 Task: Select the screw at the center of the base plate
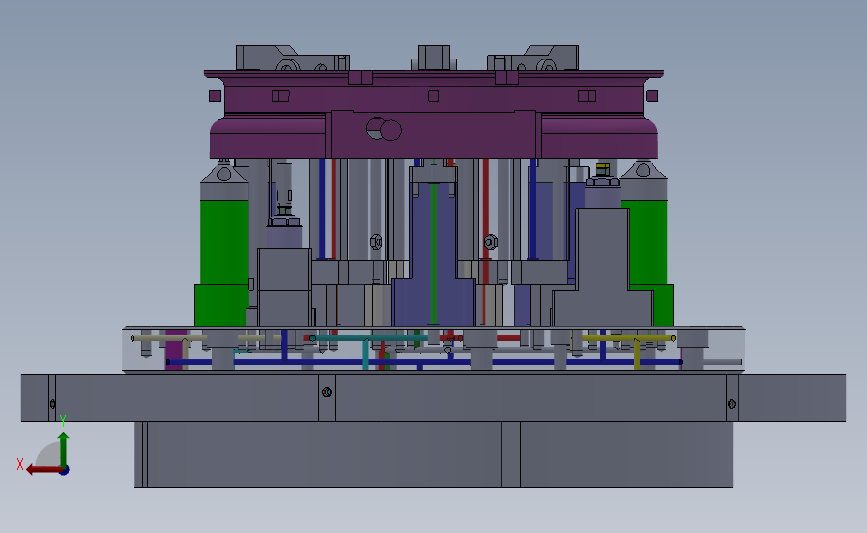[327, 392]
